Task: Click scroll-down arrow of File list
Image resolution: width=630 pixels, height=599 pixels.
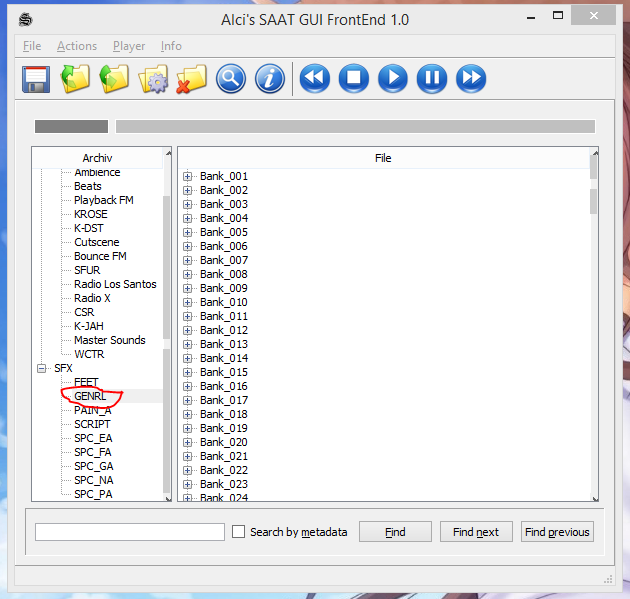Action: coord(595,499)
